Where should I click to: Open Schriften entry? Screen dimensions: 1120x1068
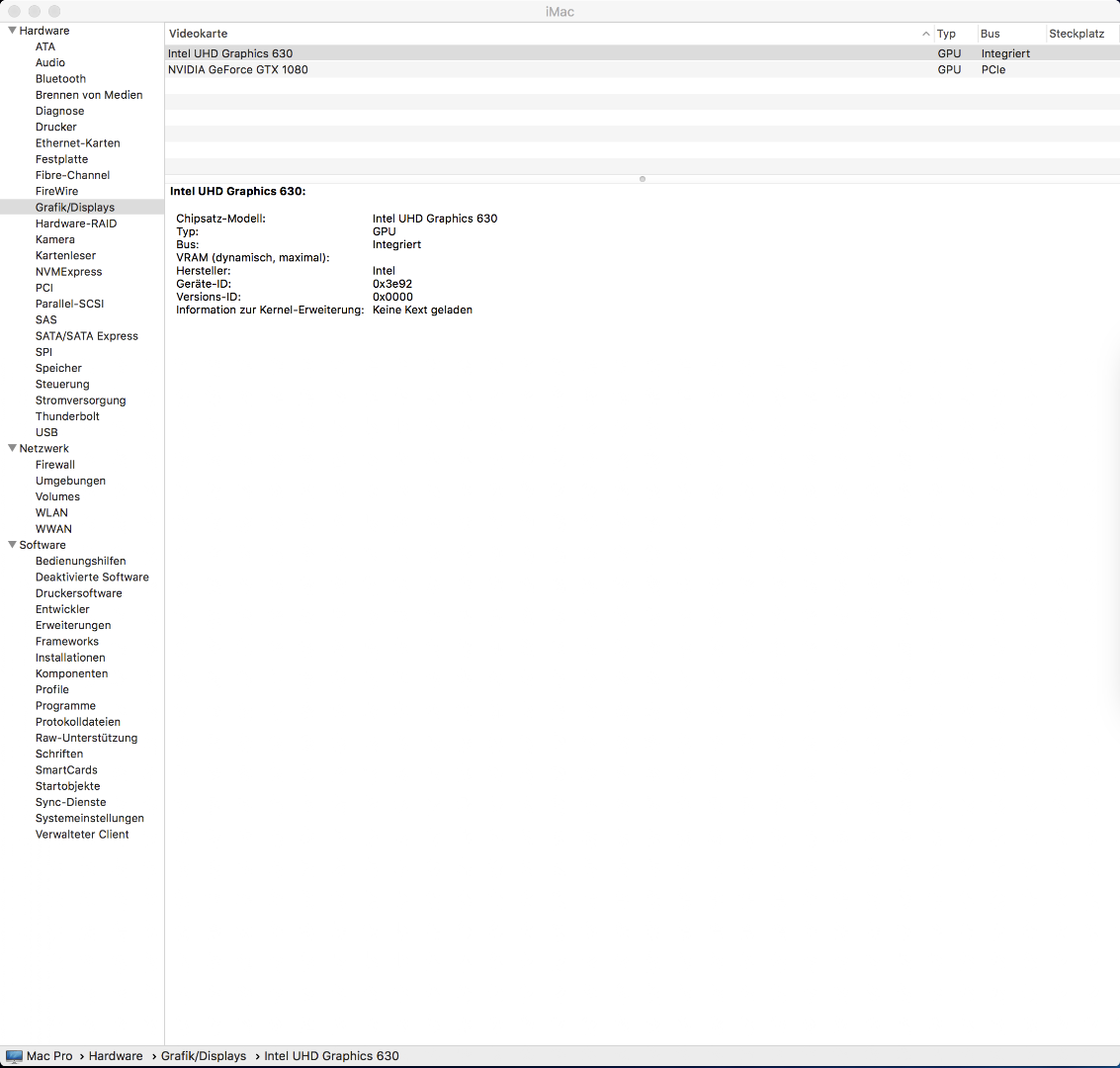[x=59, y=754]
